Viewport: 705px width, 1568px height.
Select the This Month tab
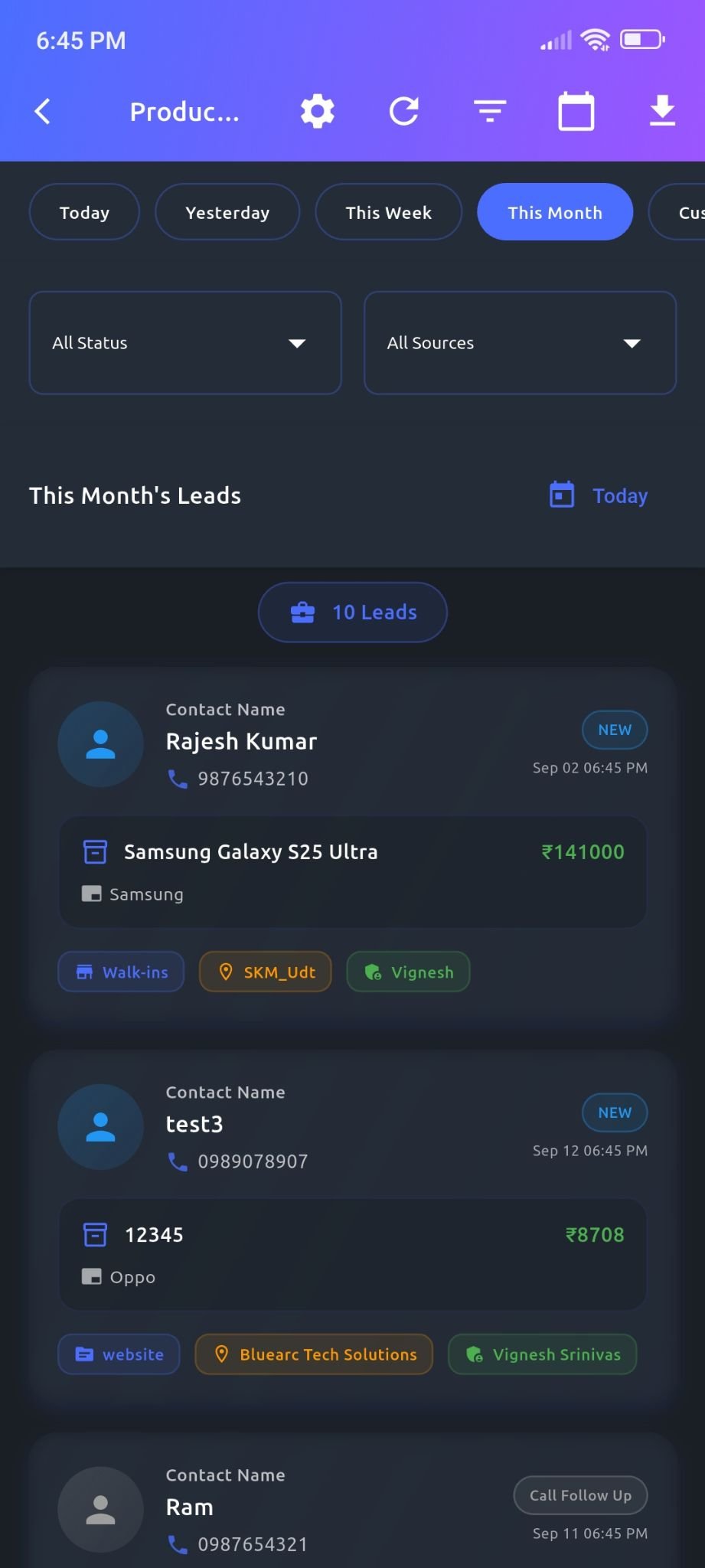click(555, 212)
